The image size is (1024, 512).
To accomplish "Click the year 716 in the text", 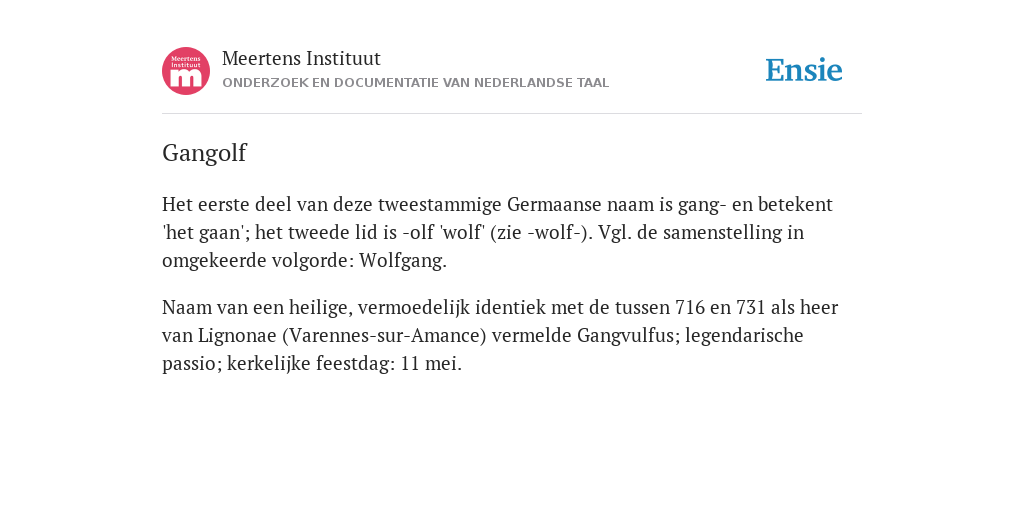I will click(x=690, y=307).
